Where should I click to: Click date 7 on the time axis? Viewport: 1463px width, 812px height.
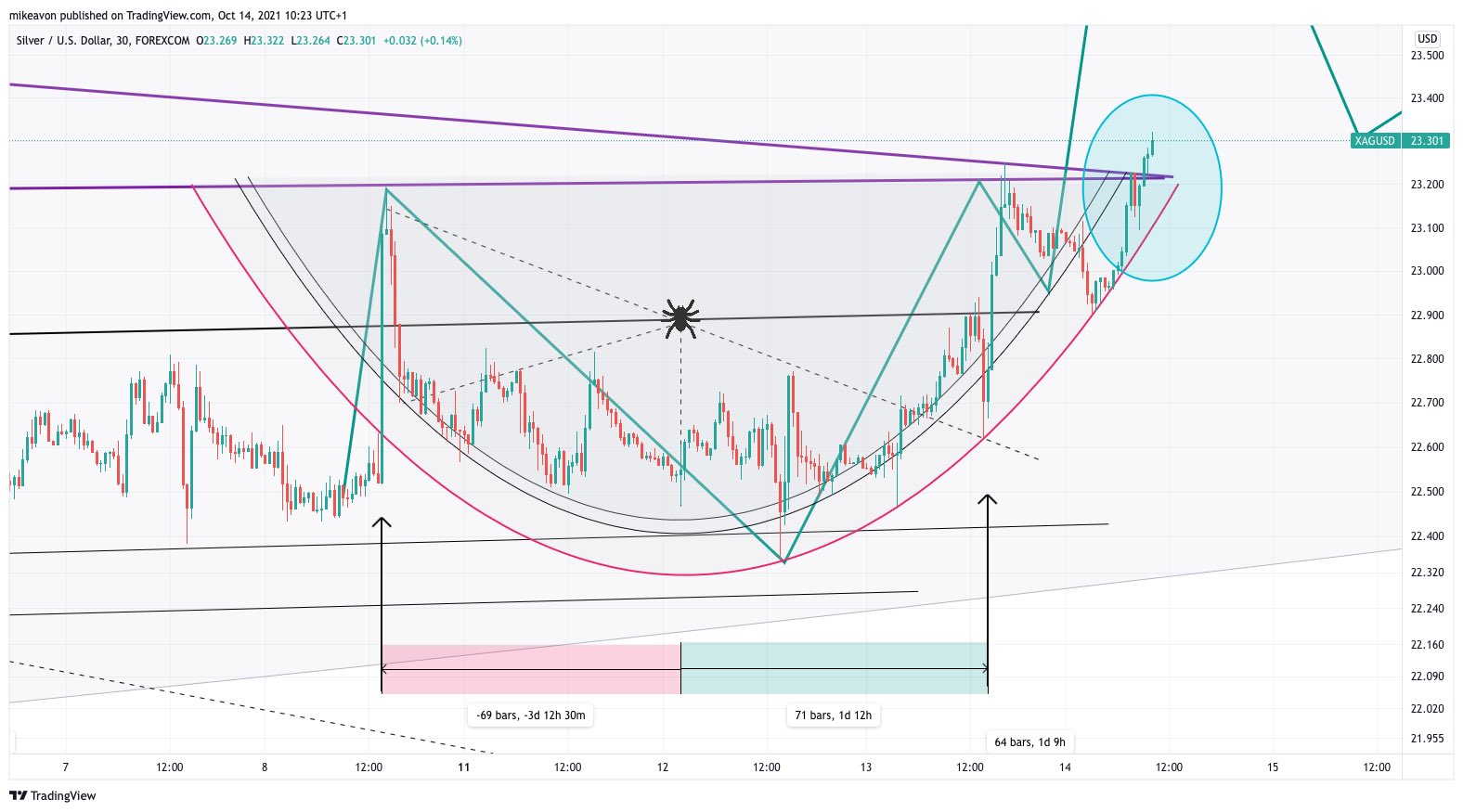65,767
